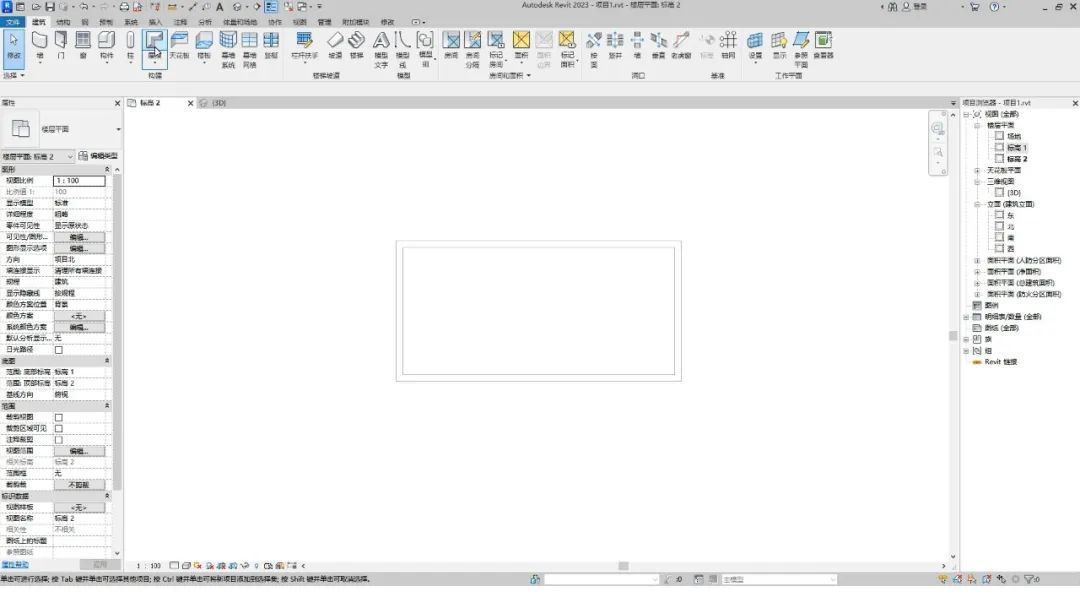Click the Floor tool
Viewport: 1080px width, 608px height.
click(x=204, y=45)
